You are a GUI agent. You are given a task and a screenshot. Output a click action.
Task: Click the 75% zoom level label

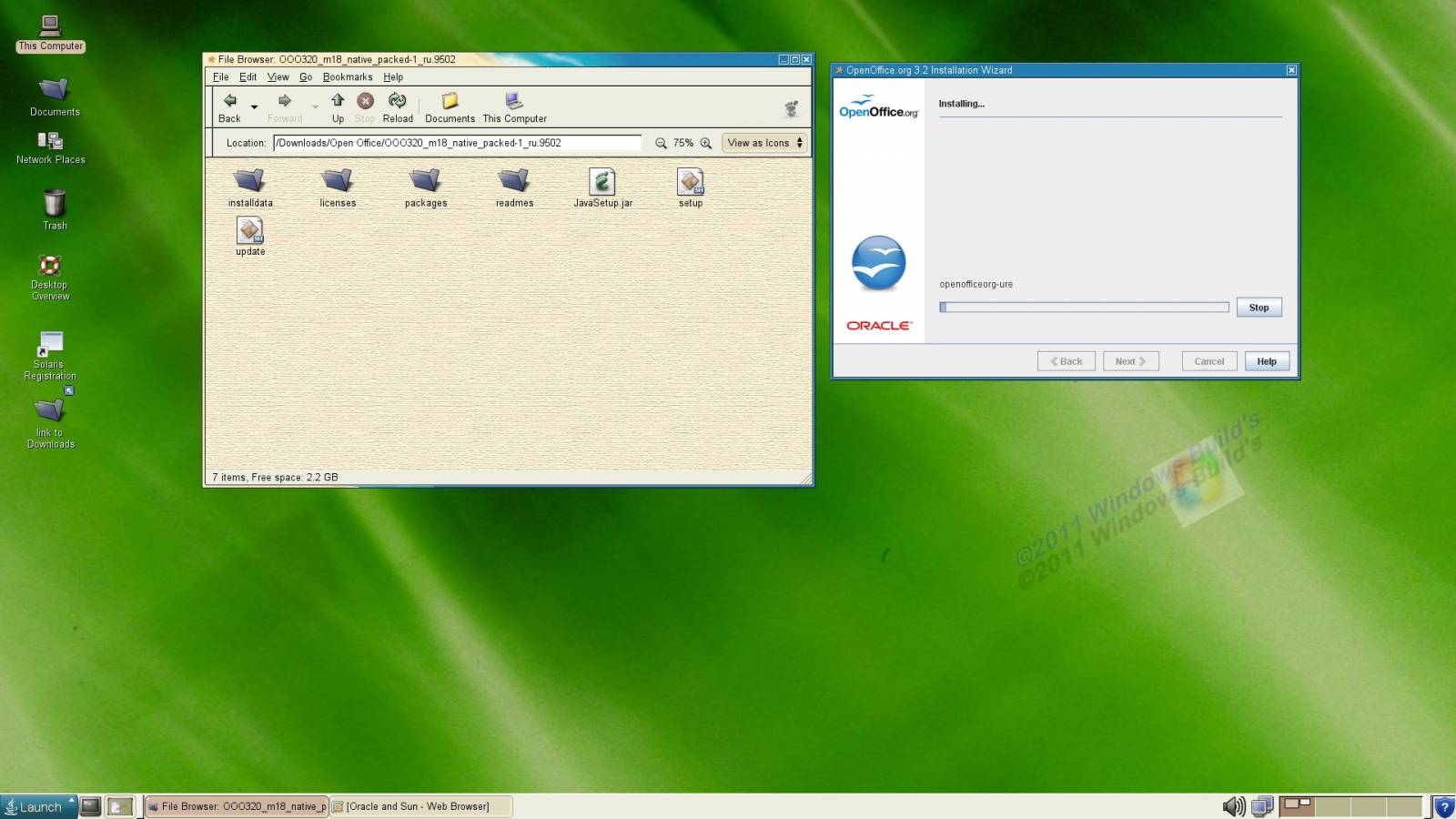click(x=682, y=143)
